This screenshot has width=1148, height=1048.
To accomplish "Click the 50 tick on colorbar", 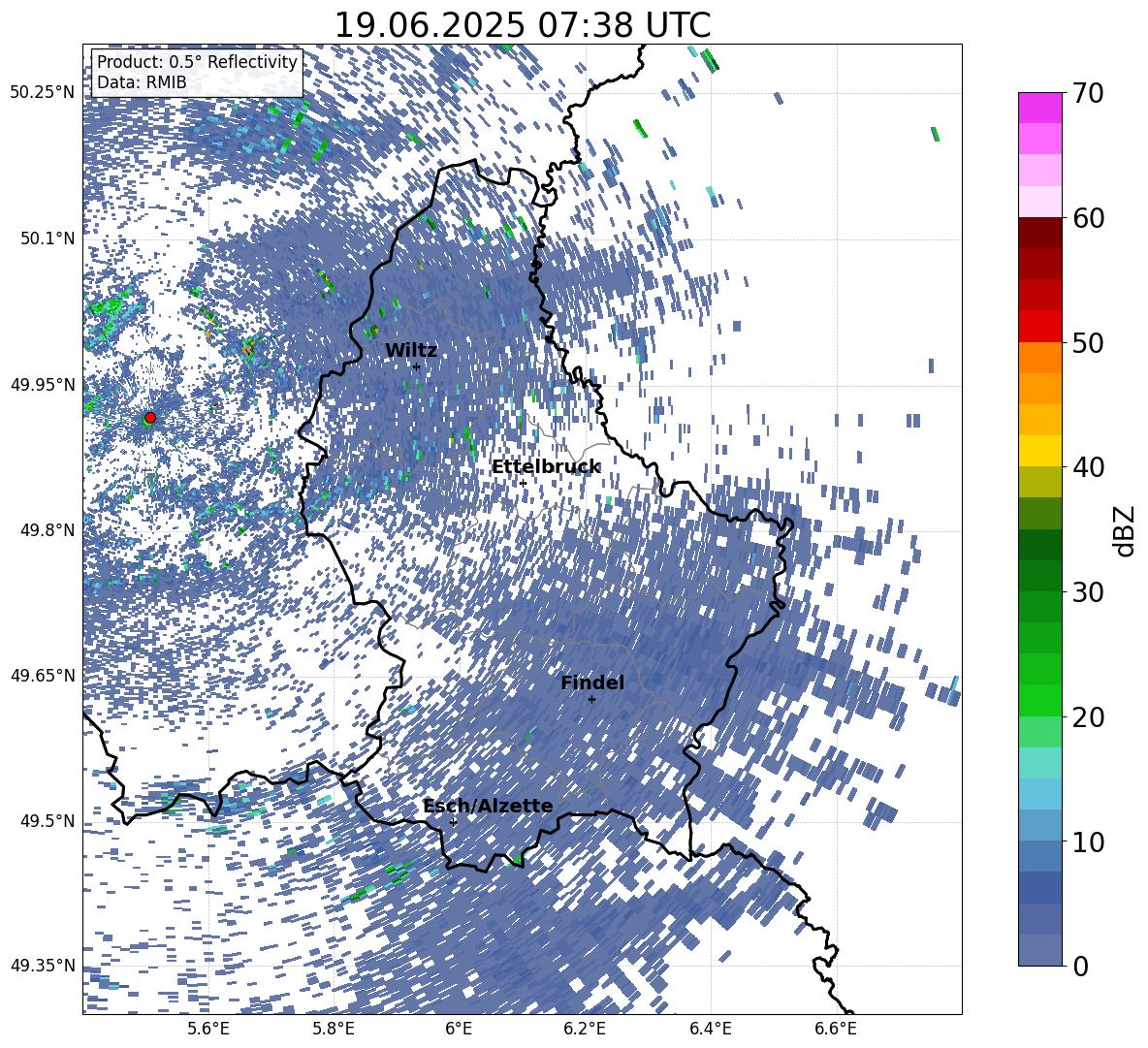I will coord(1089,342).
